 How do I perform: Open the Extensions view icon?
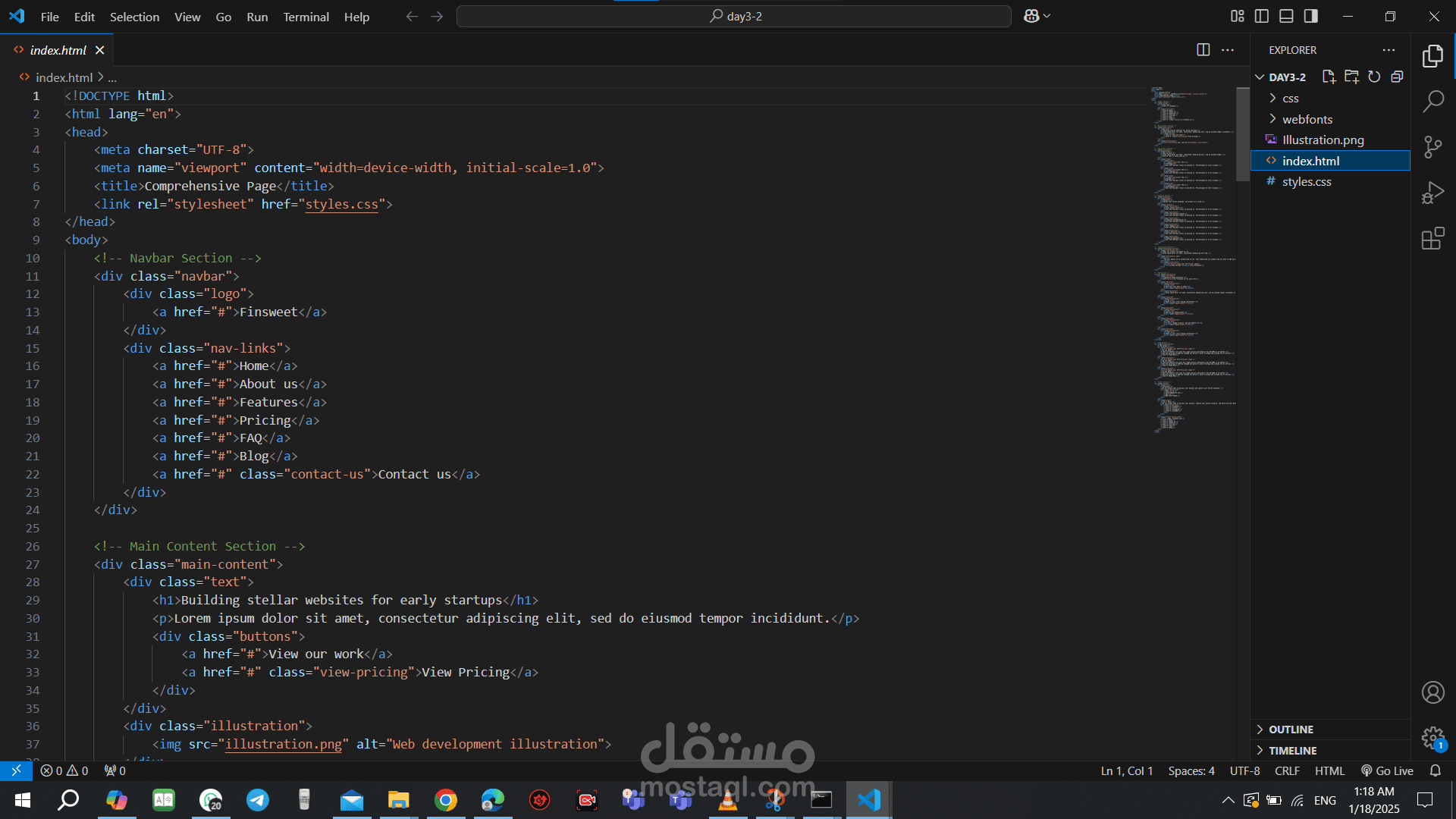(1432, 239)
